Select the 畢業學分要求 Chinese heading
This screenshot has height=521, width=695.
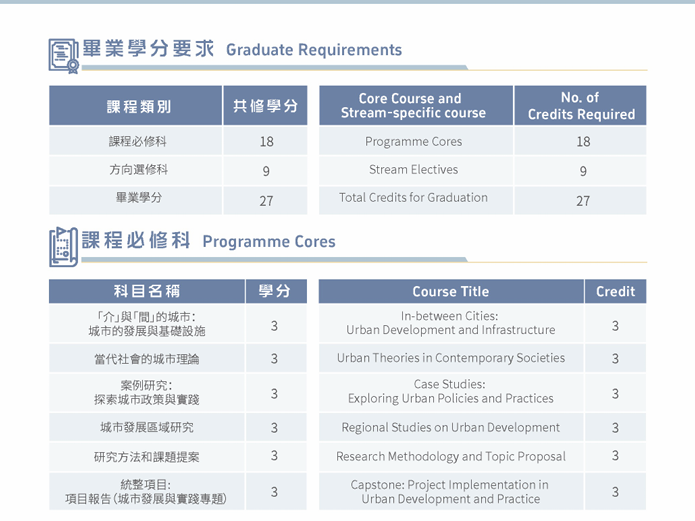click(x=148, y=48)
